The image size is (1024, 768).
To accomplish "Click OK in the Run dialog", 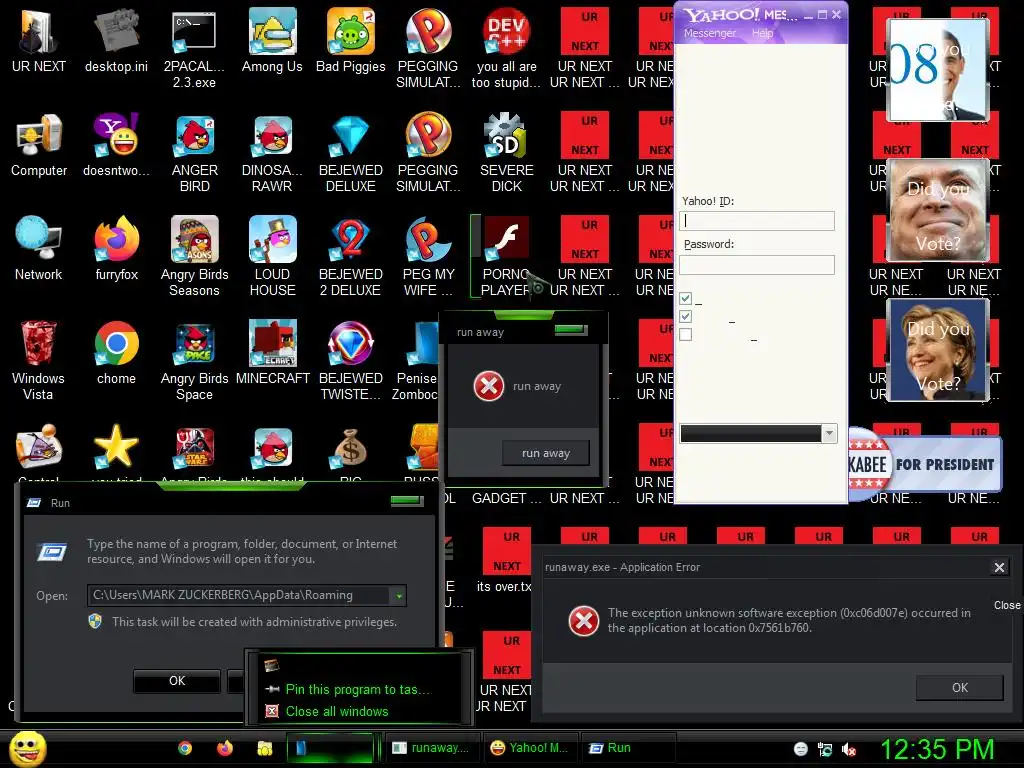I will (x=177, y=681).
